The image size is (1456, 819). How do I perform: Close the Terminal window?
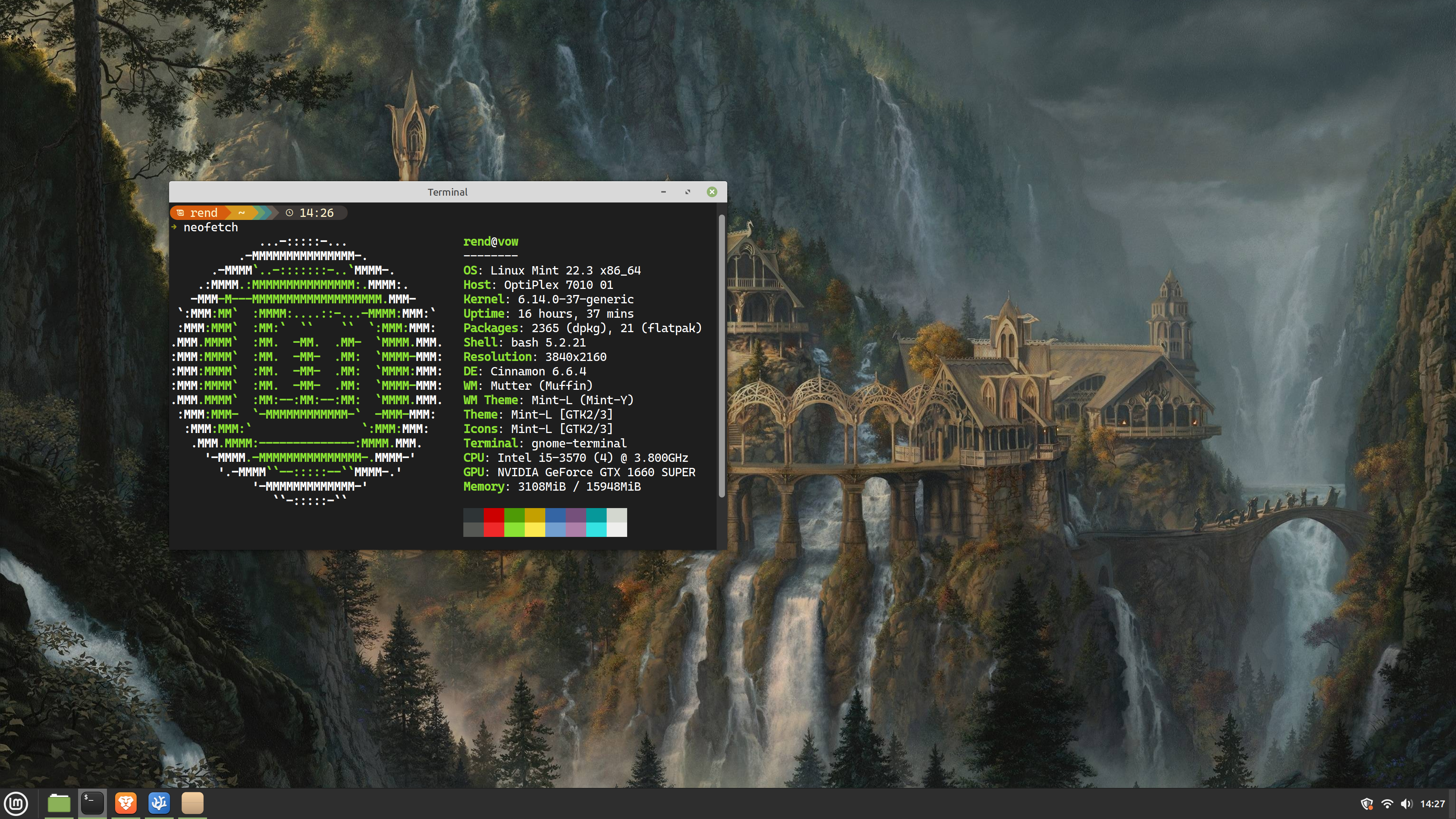pos(712,192)
